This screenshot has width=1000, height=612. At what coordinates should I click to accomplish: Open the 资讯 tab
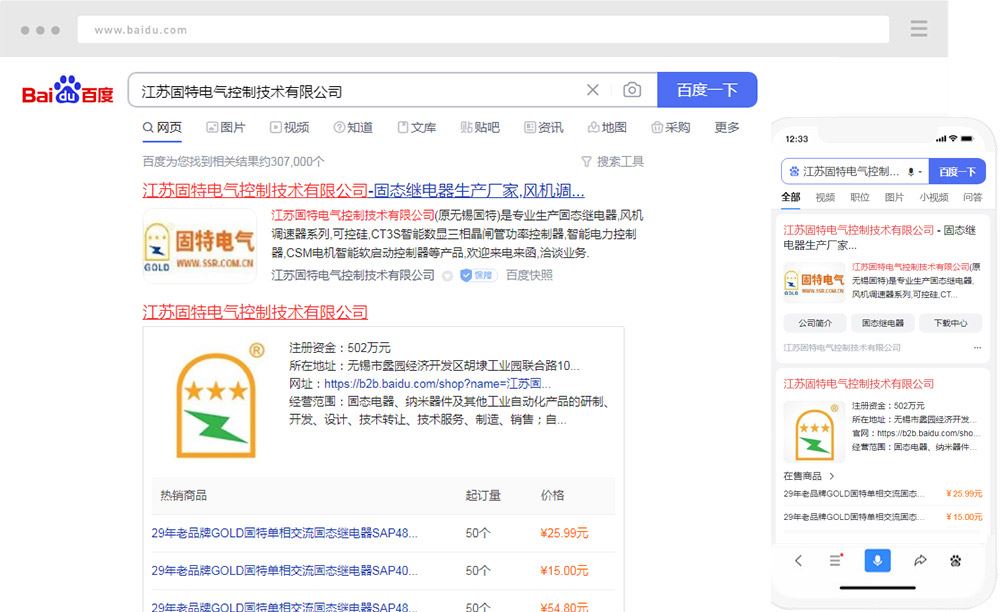543,128
